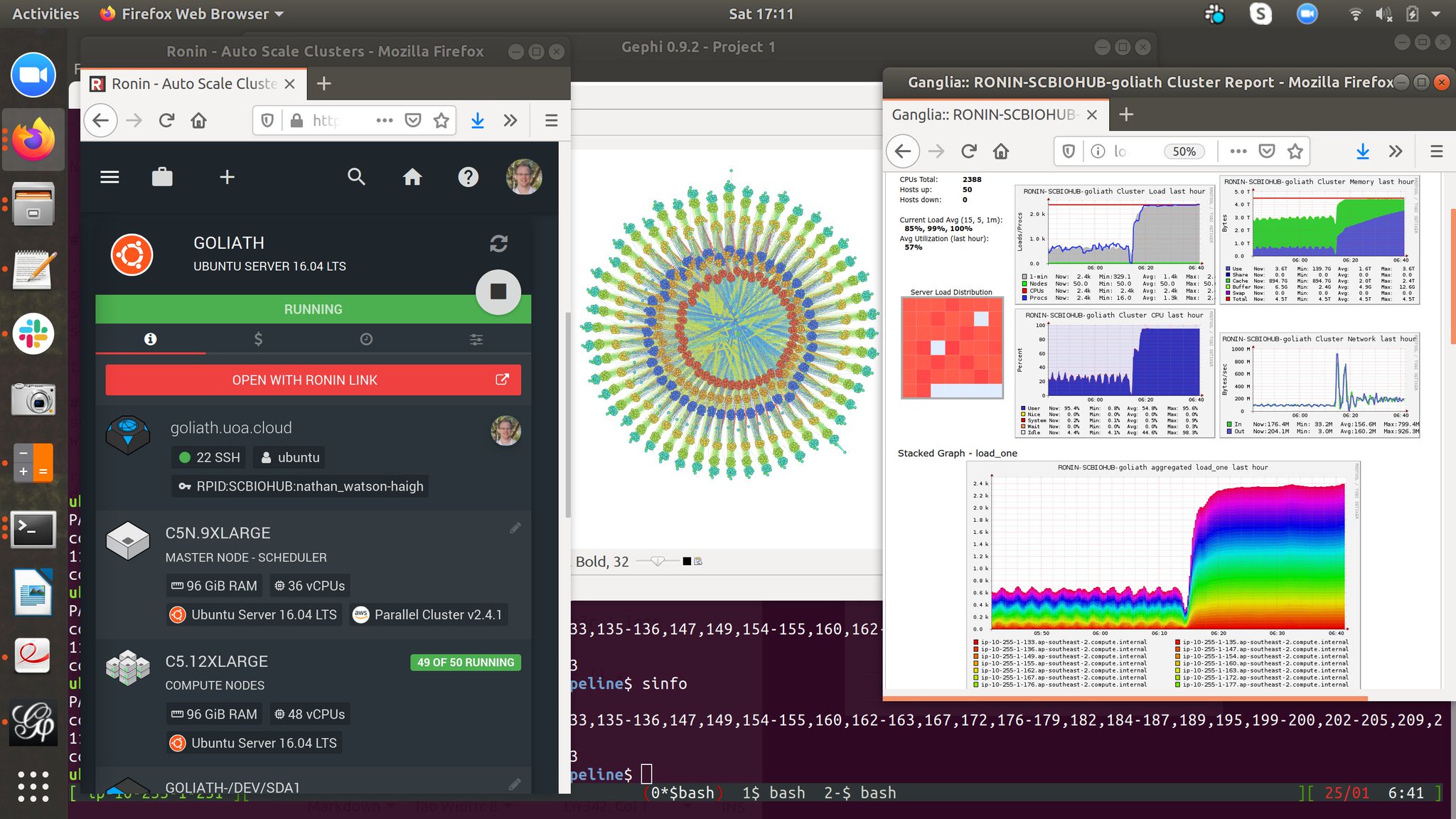Image resolution: width=1456 pixels, height=819 pixels.
Task: Stop the GOLIATH cluster with the stop button
Action: tap(498, 291)
